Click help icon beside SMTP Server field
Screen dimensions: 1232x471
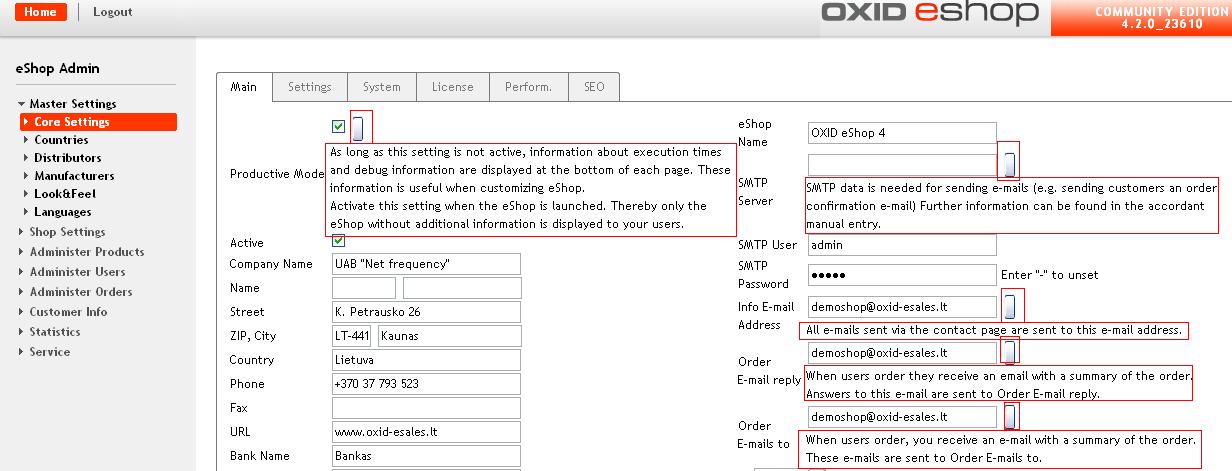tap(1011, 164)
